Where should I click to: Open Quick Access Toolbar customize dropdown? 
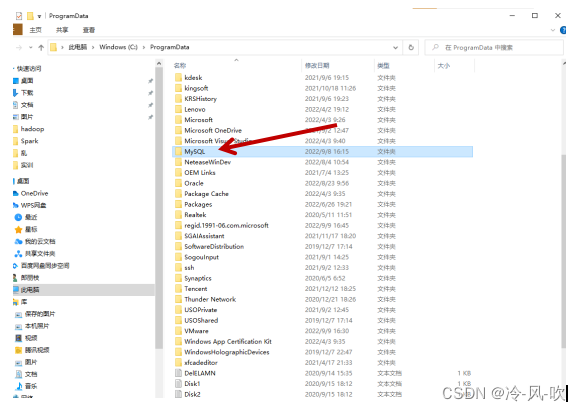pos(39,16)
